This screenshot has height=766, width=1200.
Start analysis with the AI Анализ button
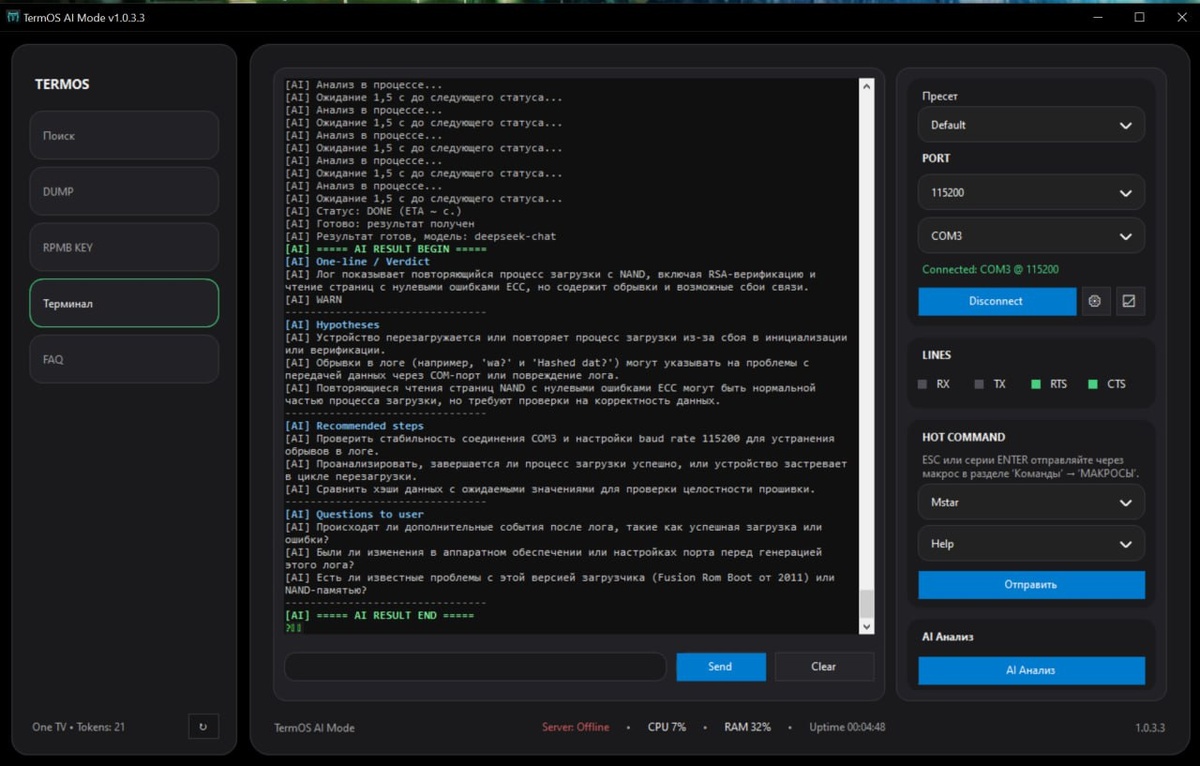[1031, 670]
